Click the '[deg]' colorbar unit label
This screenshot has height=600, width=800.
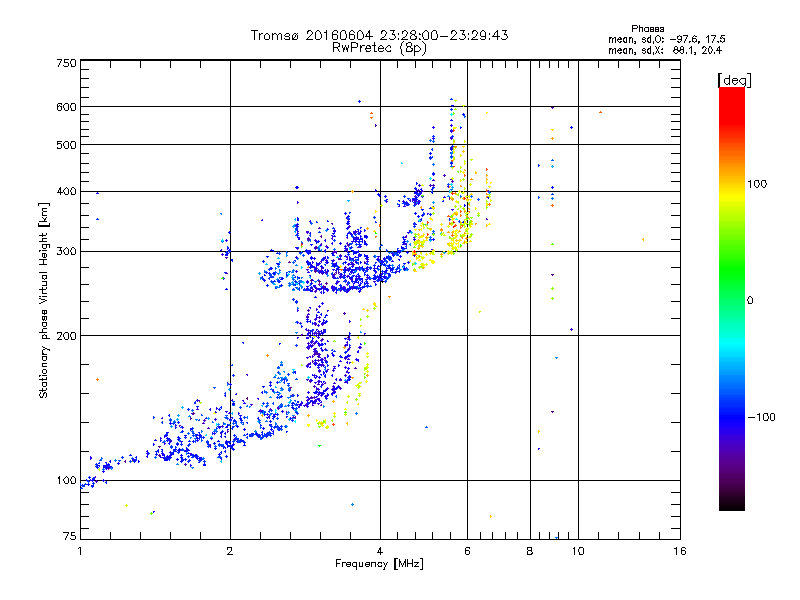pyautogui.click(x=734, y=80)
